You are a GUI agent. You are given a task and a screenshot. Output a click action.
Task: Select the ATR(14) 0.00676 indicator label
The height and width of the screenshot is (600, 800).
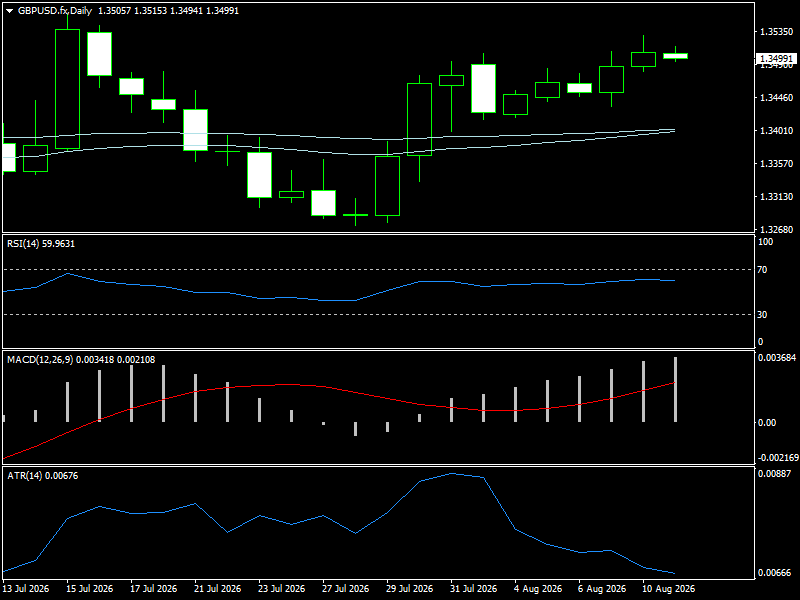[43, 476]
